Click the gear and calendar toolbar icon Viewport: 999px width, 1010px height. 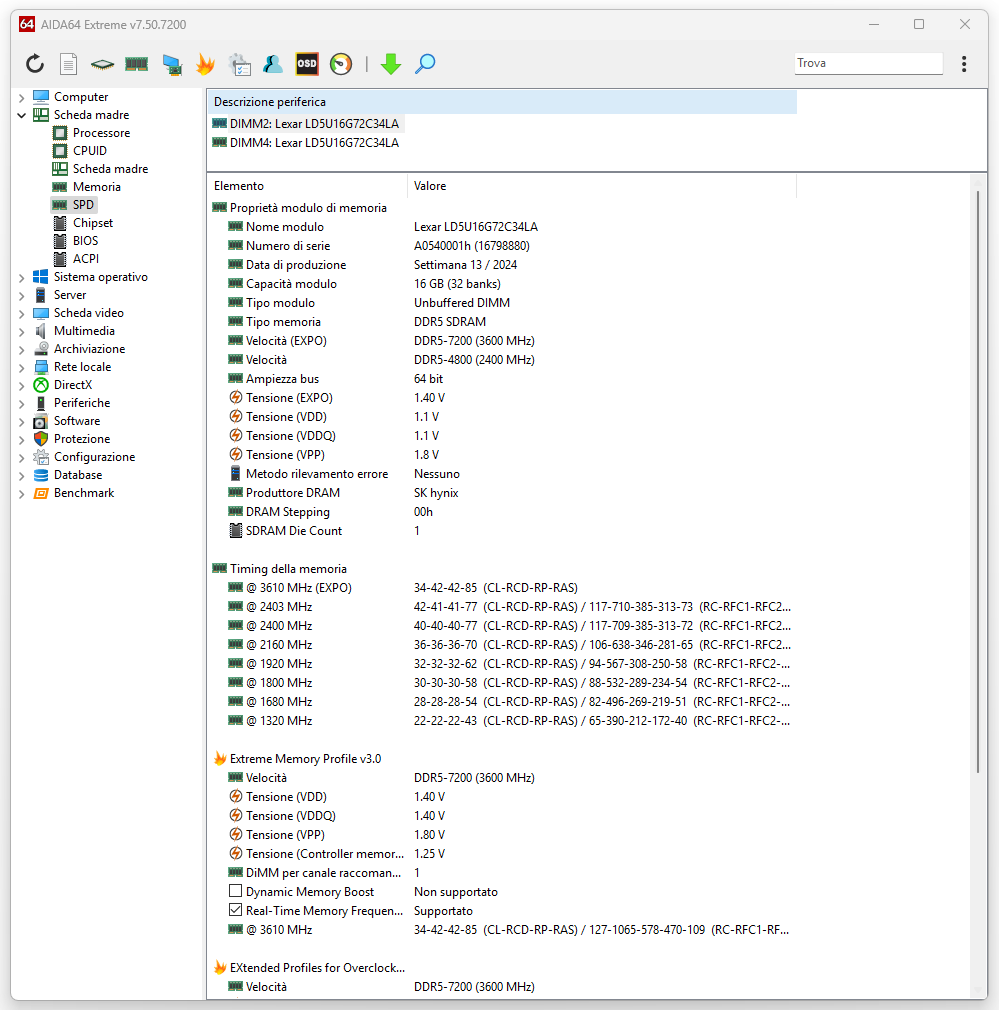click(240, 64)
